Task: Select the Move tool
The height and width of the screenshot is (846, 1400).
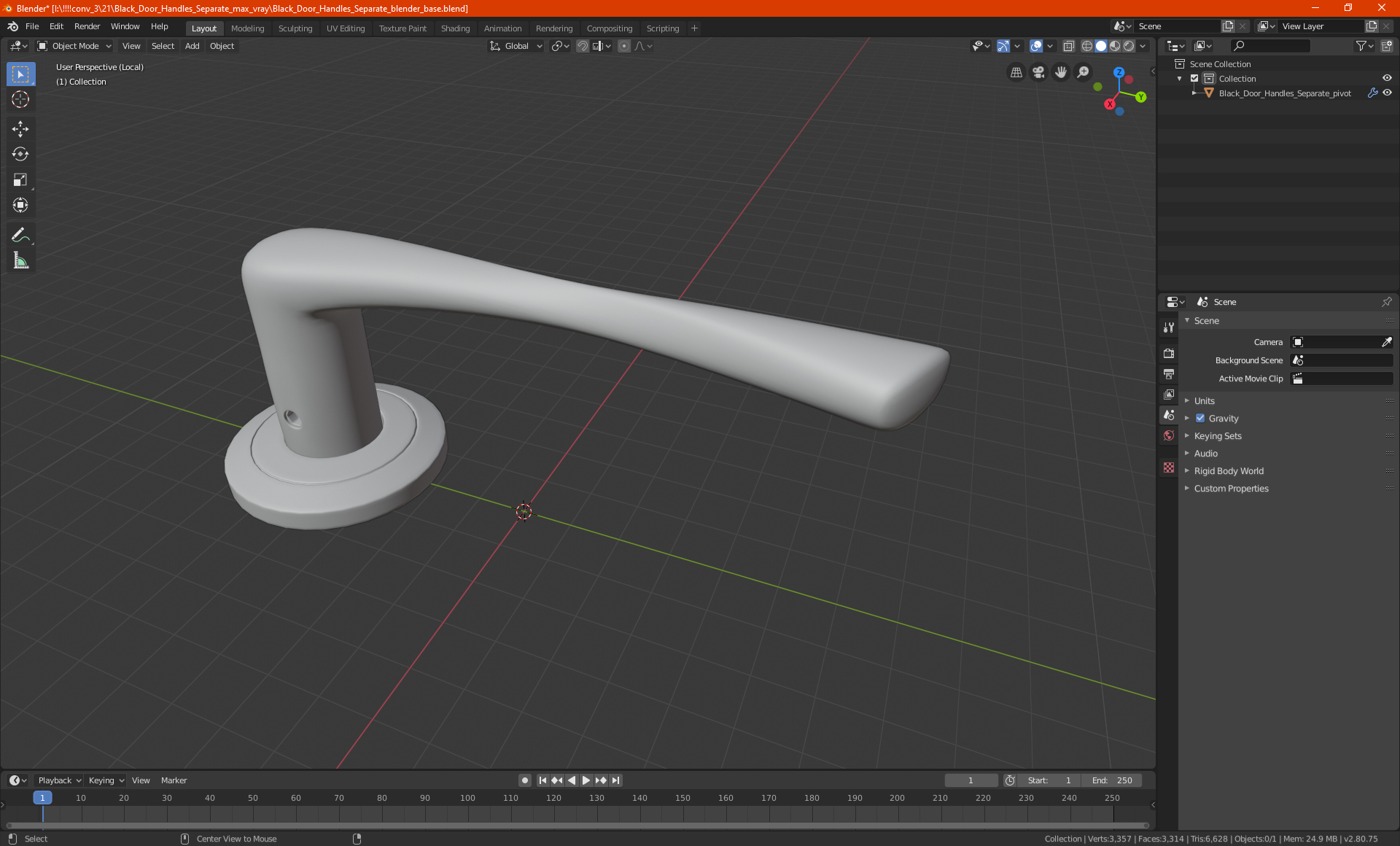Action: click(20, 128)
